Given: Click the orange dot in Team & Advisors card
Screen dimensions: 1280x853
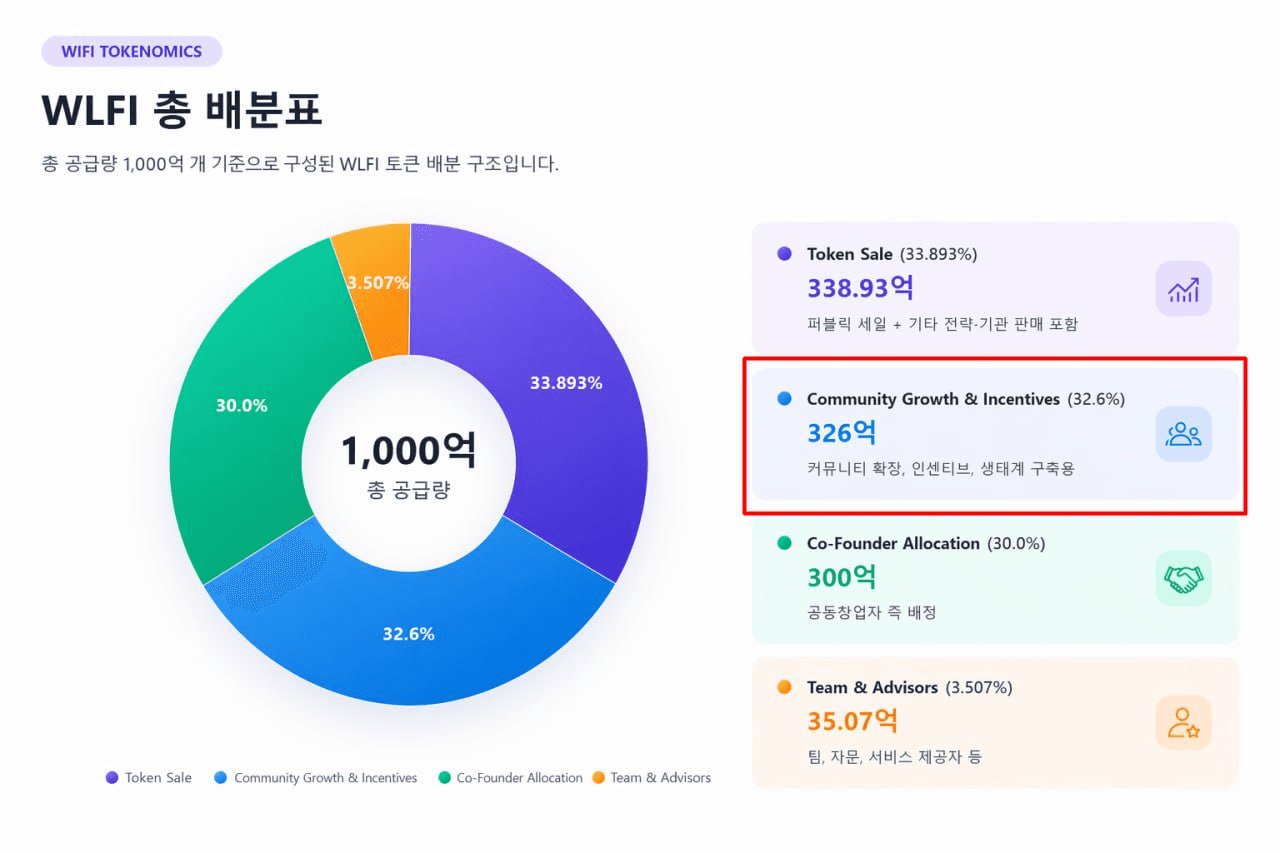Looking at the screenshot, I should (x=784, y=687).
